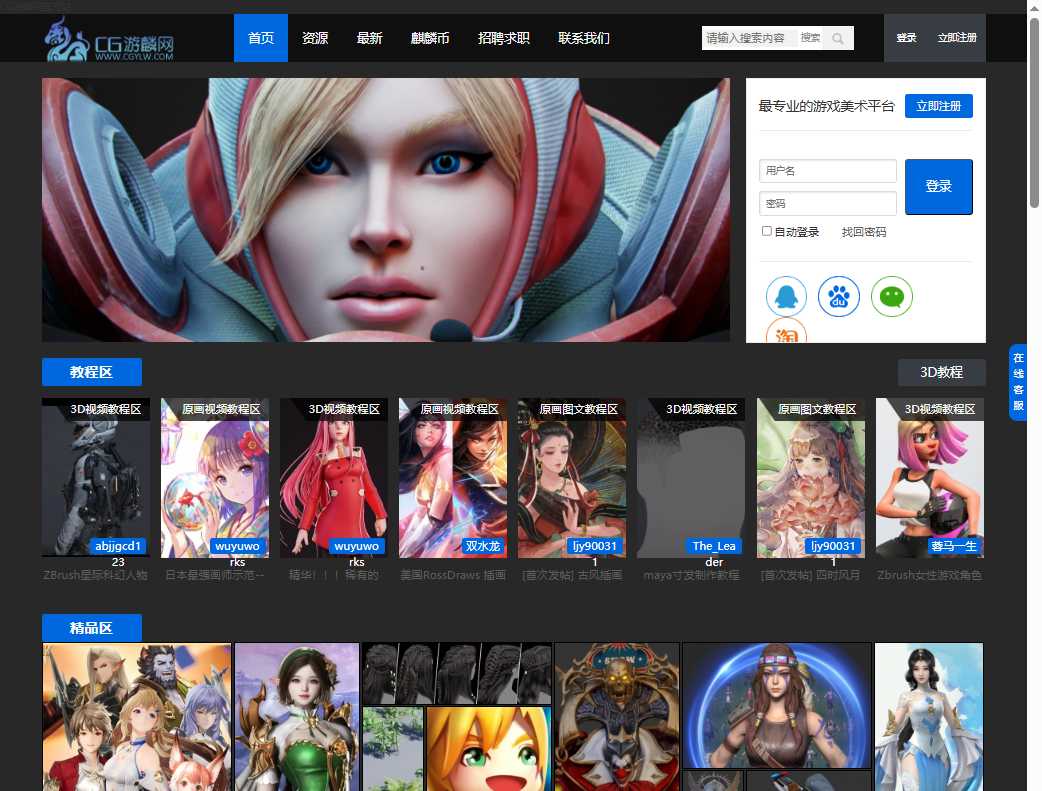Select 招聘求职 in the top navigation
This screenshot has height=791, width=1042.
tap(504, 38)
